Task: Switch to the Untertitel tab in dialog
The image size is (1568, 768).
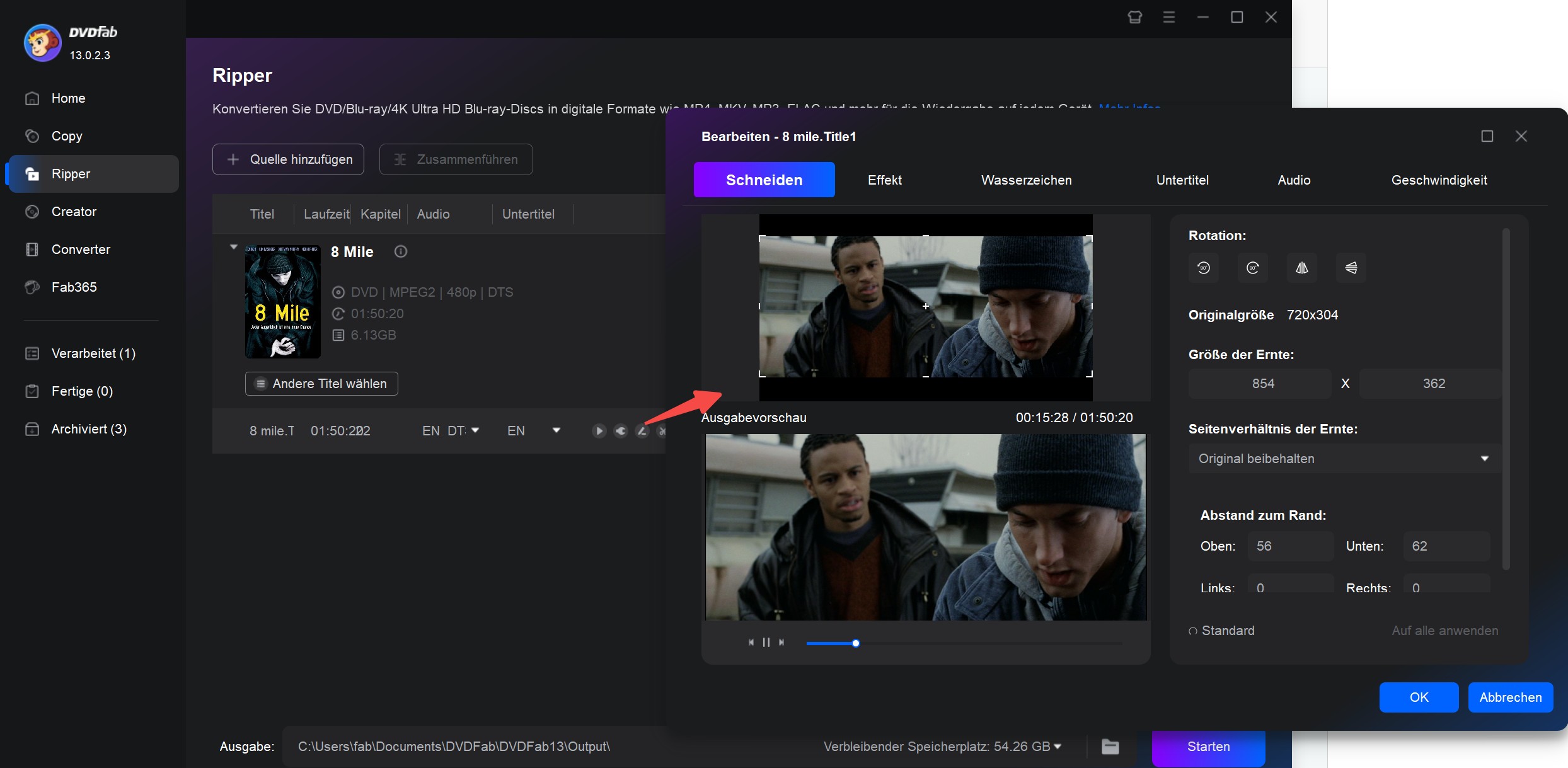Action: 1183,180
